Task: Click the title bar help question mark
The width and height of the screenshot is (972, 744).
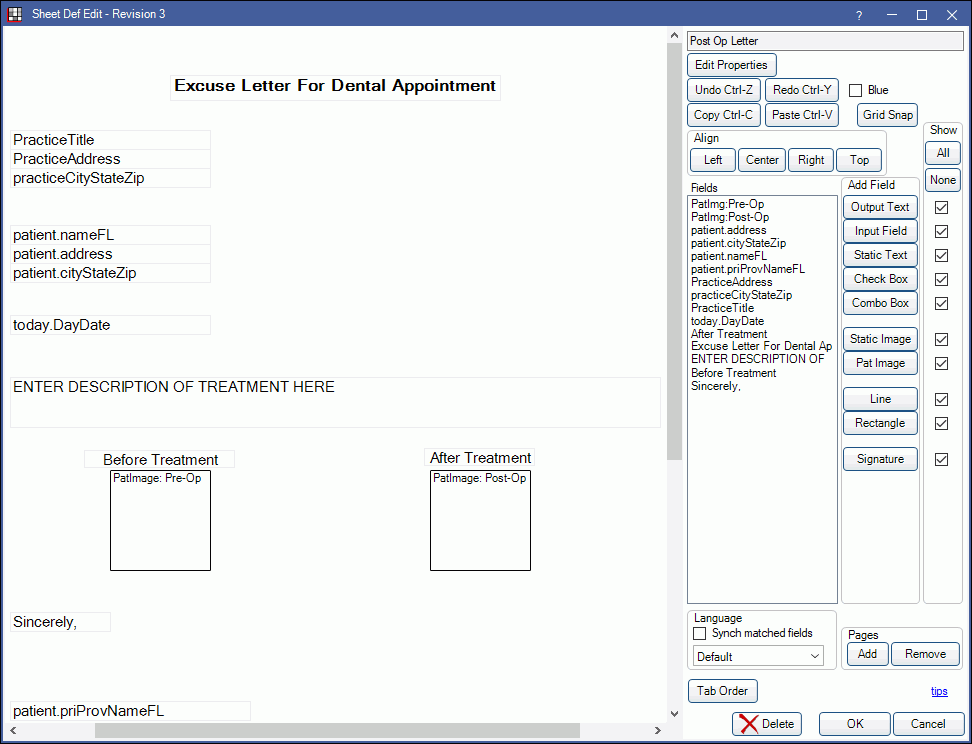Action: pyautogui.click(x=859, y=14)
